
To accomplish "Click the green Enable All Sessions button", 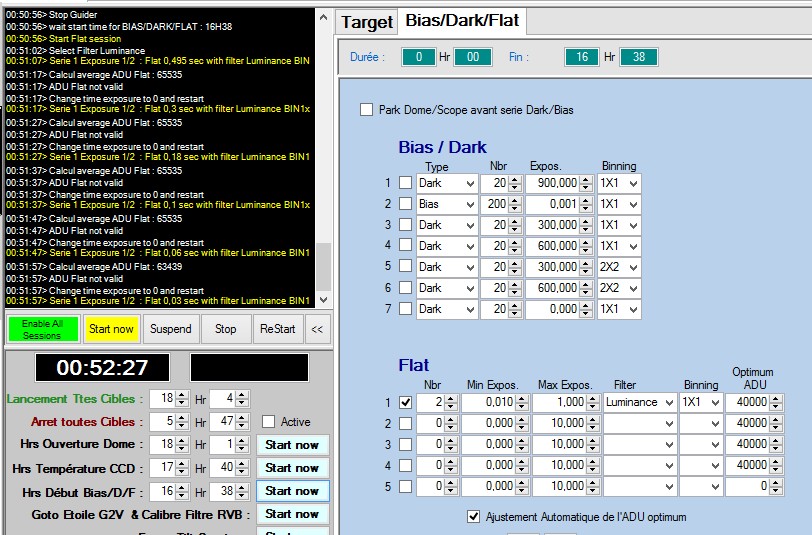I will tap(43, 329).
